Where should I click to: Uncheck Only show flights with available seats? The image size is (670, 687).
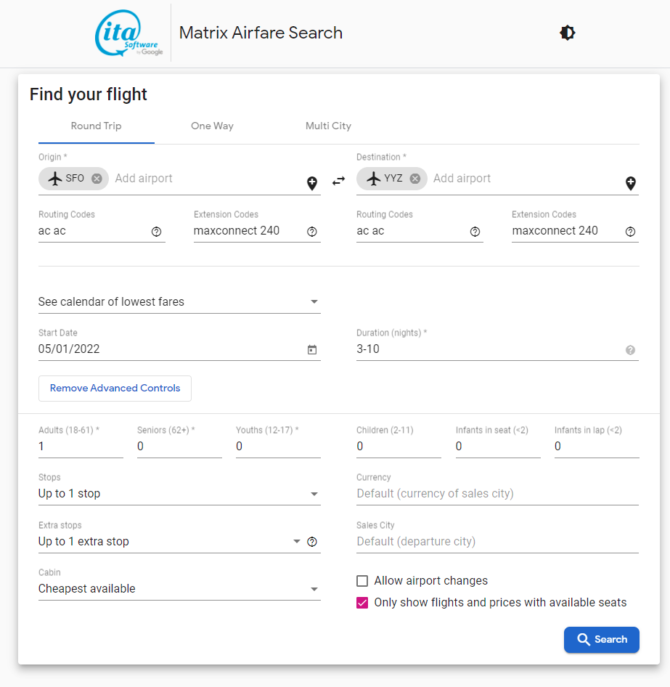pos(363,603)
